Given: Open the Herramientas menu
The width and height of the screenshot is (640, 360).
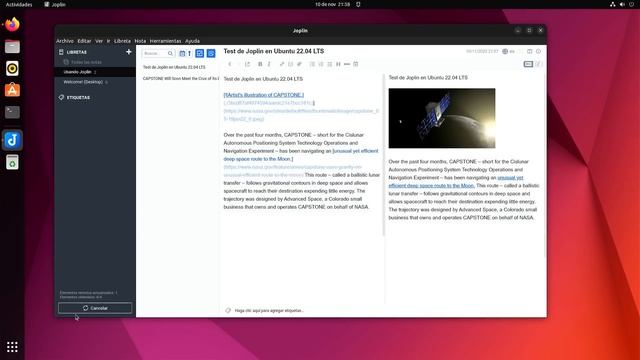Looking at the screenshot, I should click(x=165, y=41).
